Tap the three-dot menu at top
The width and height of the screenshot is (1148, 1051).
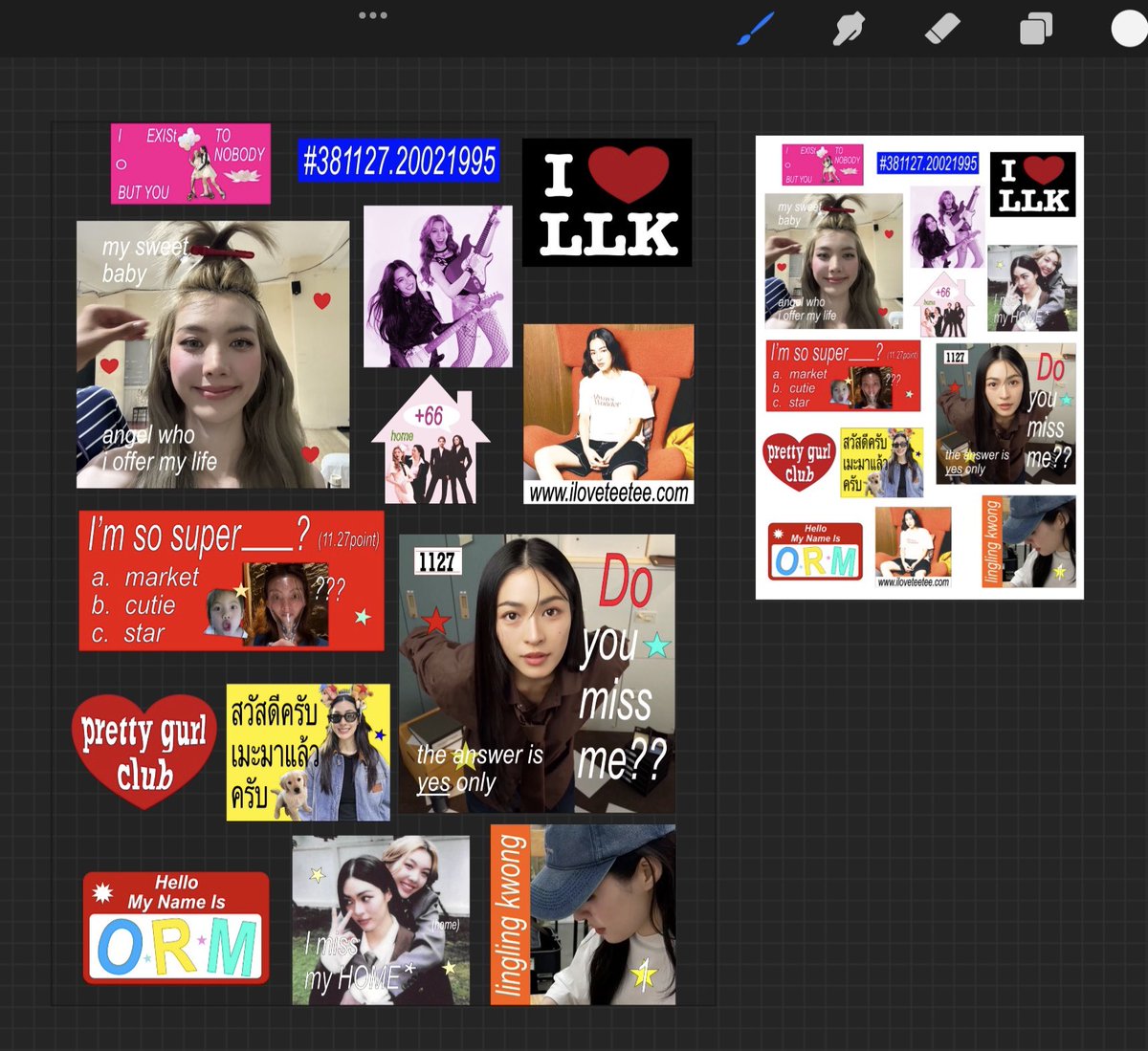click(373, 15)
